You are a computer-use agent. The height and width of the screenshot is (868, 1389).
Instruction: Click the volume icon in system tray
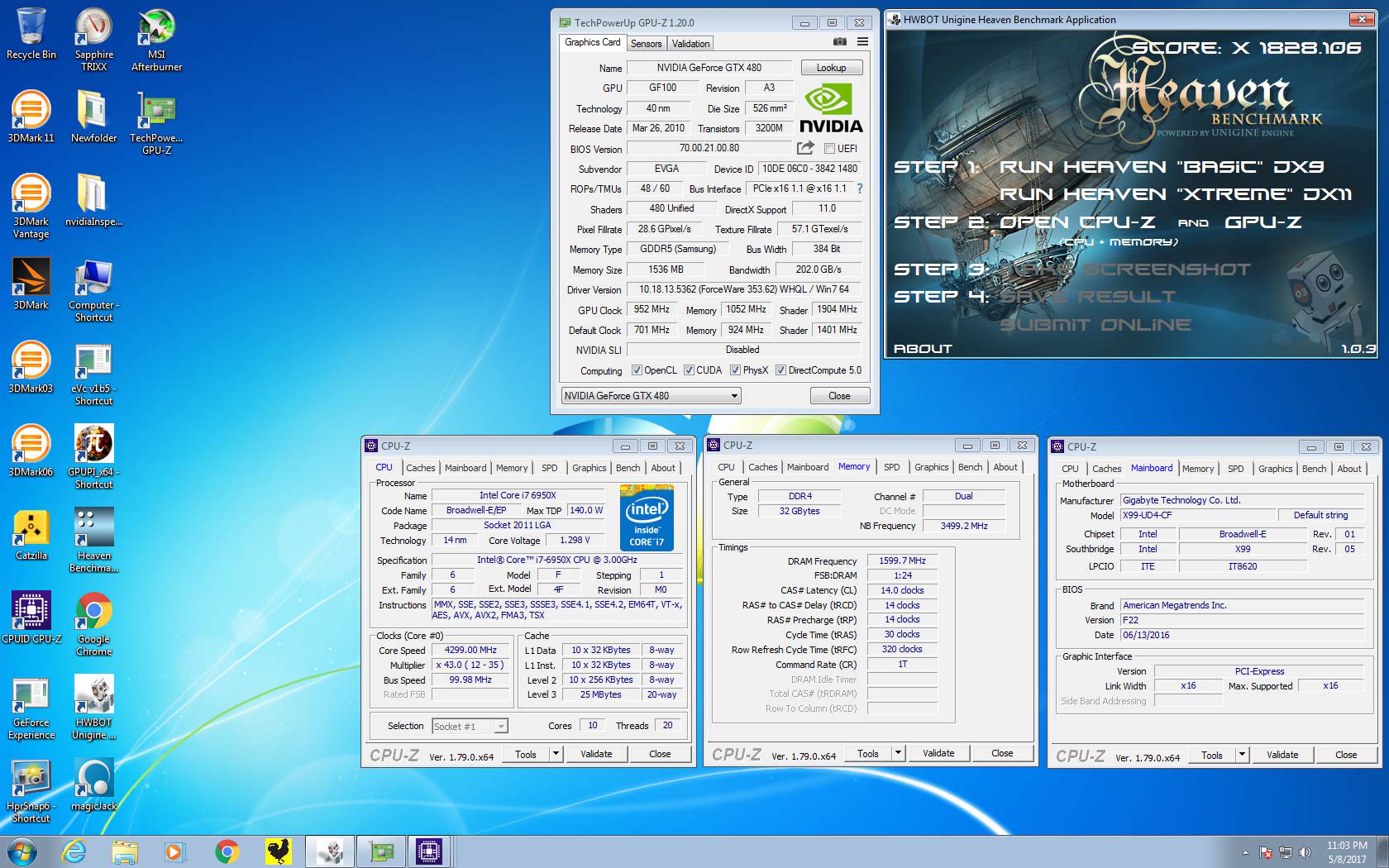click(1305, 852)
